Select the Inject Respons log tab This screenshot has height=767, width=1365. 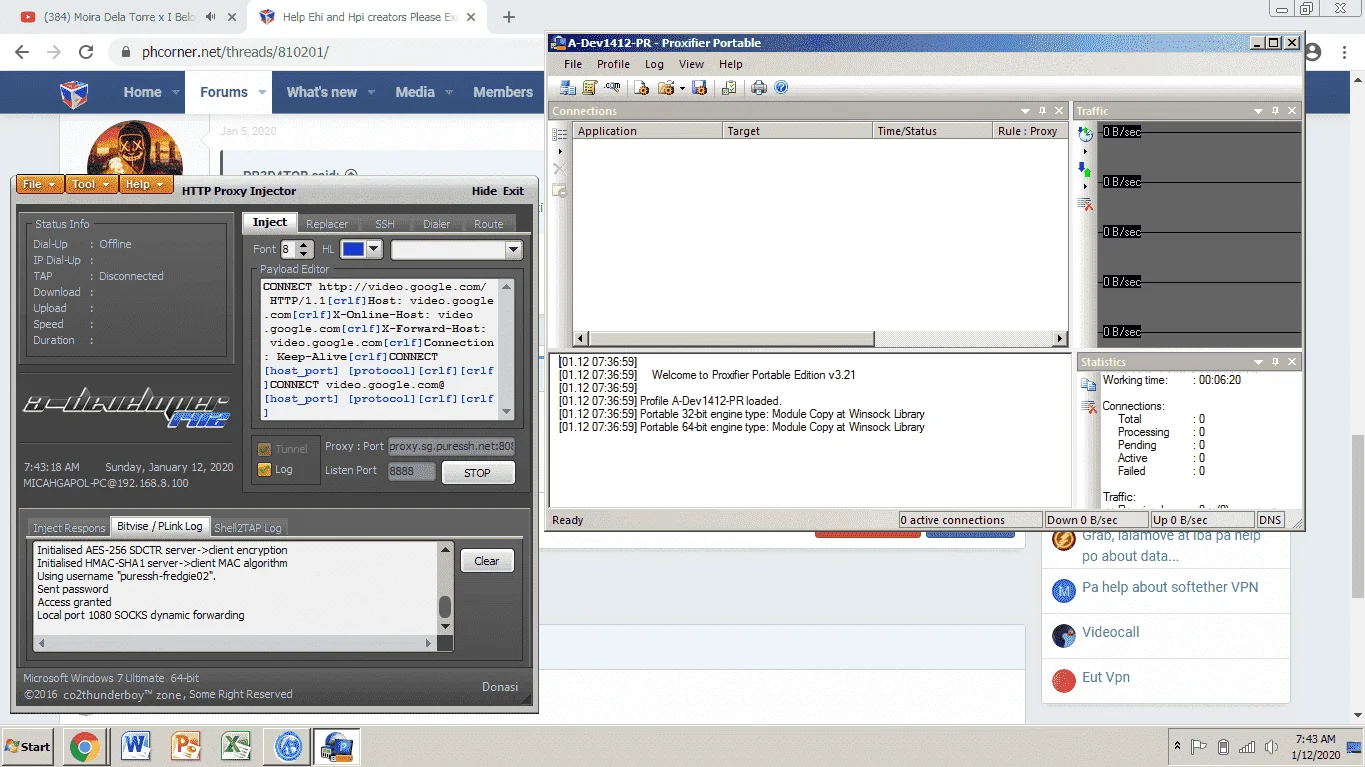click(69, 527)
